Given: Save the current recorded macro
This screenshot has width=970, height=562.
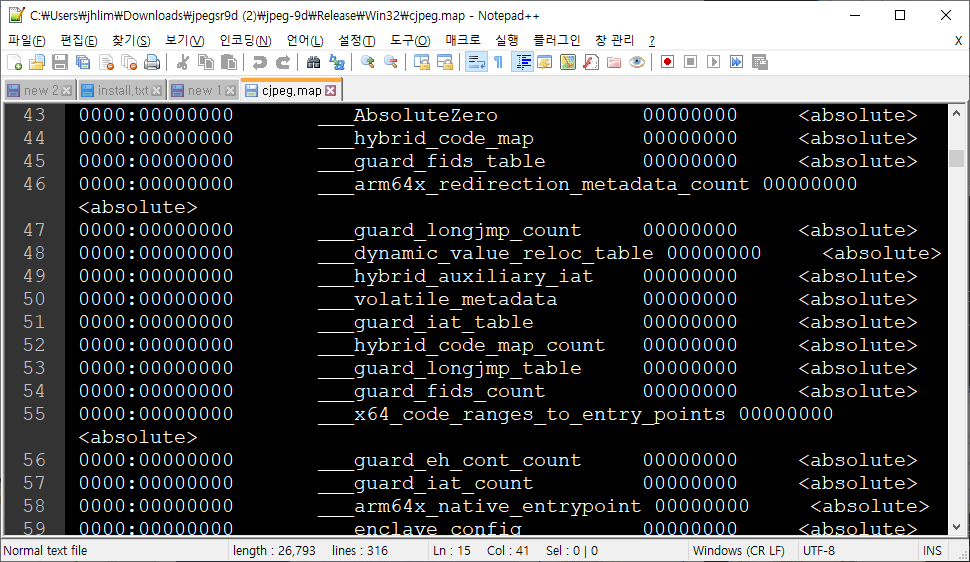Looking at the screenshot, I should point(760,63).
